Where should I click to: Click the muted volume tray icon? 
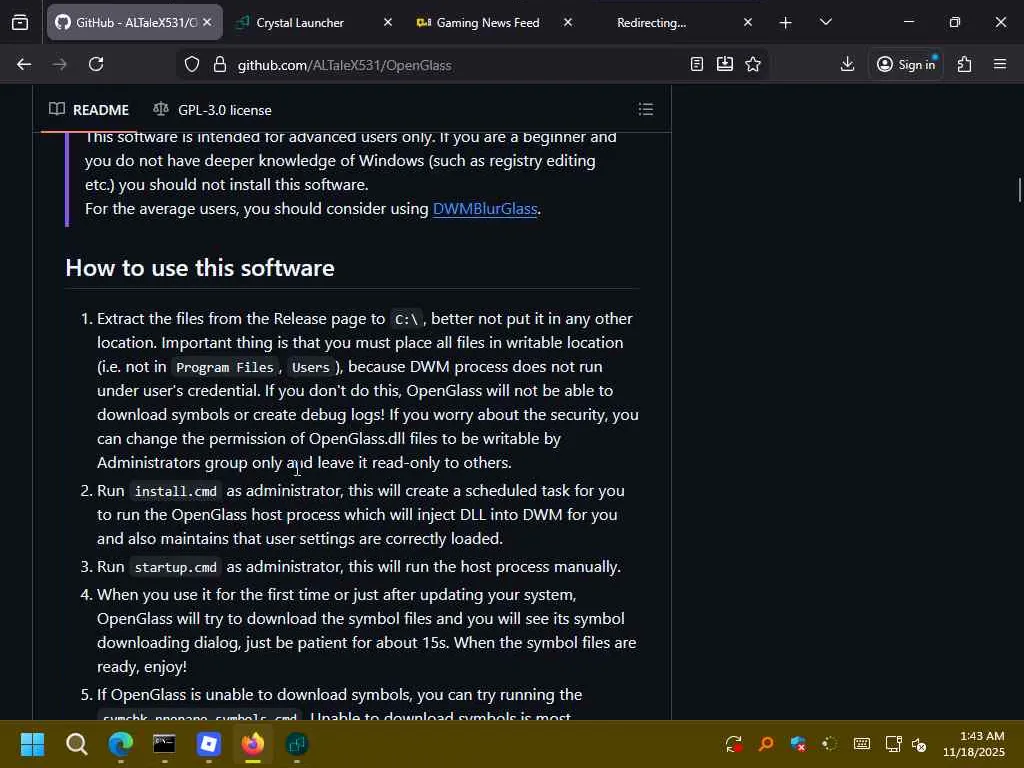(x=919, y=744)
